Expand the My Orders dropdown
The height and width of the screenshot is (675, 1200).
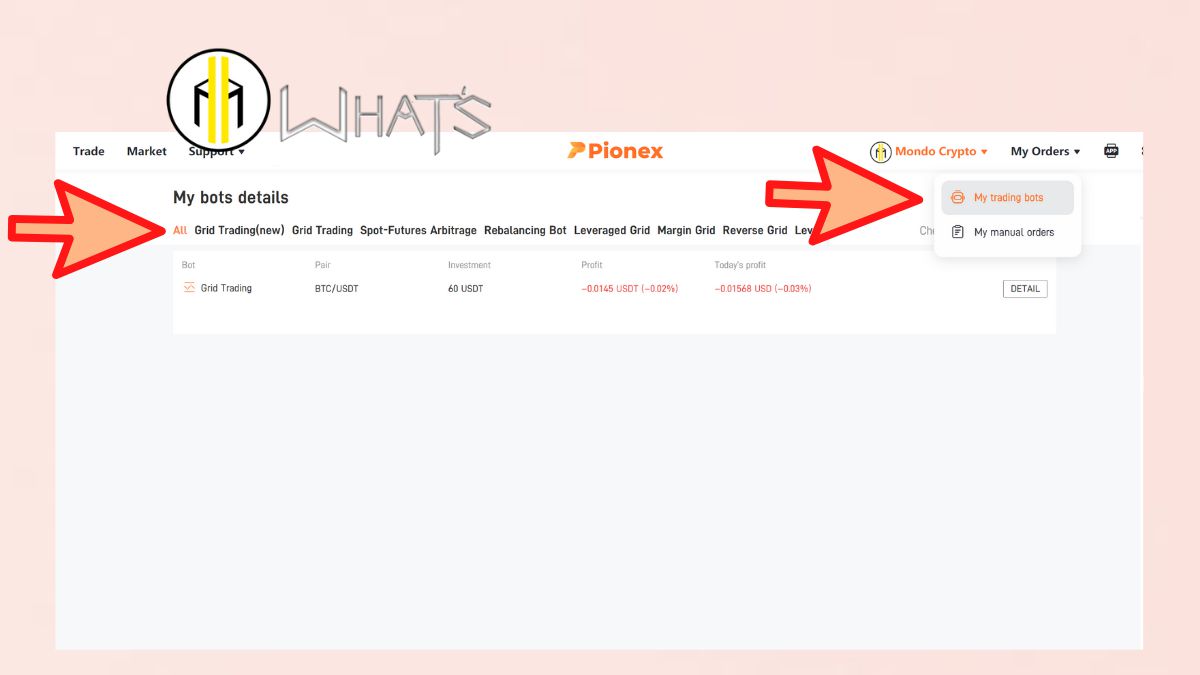1045,152
